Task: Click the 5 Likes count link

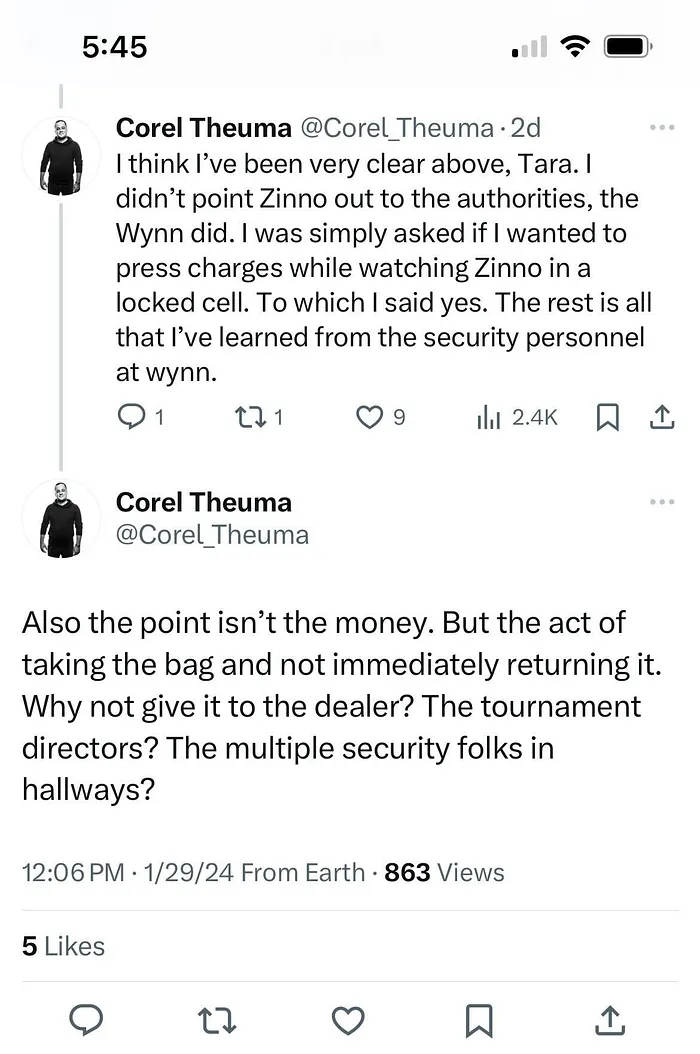Action: pos(62,946)
